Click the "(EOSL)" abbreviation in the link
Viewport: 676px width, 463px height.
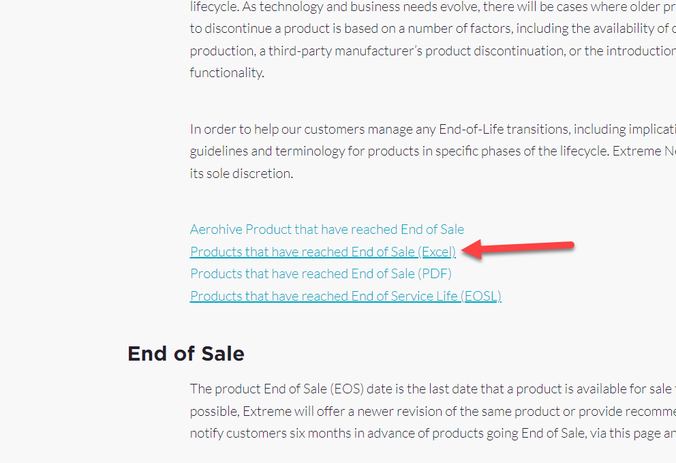pyautogui.click(x=481, y=295)
